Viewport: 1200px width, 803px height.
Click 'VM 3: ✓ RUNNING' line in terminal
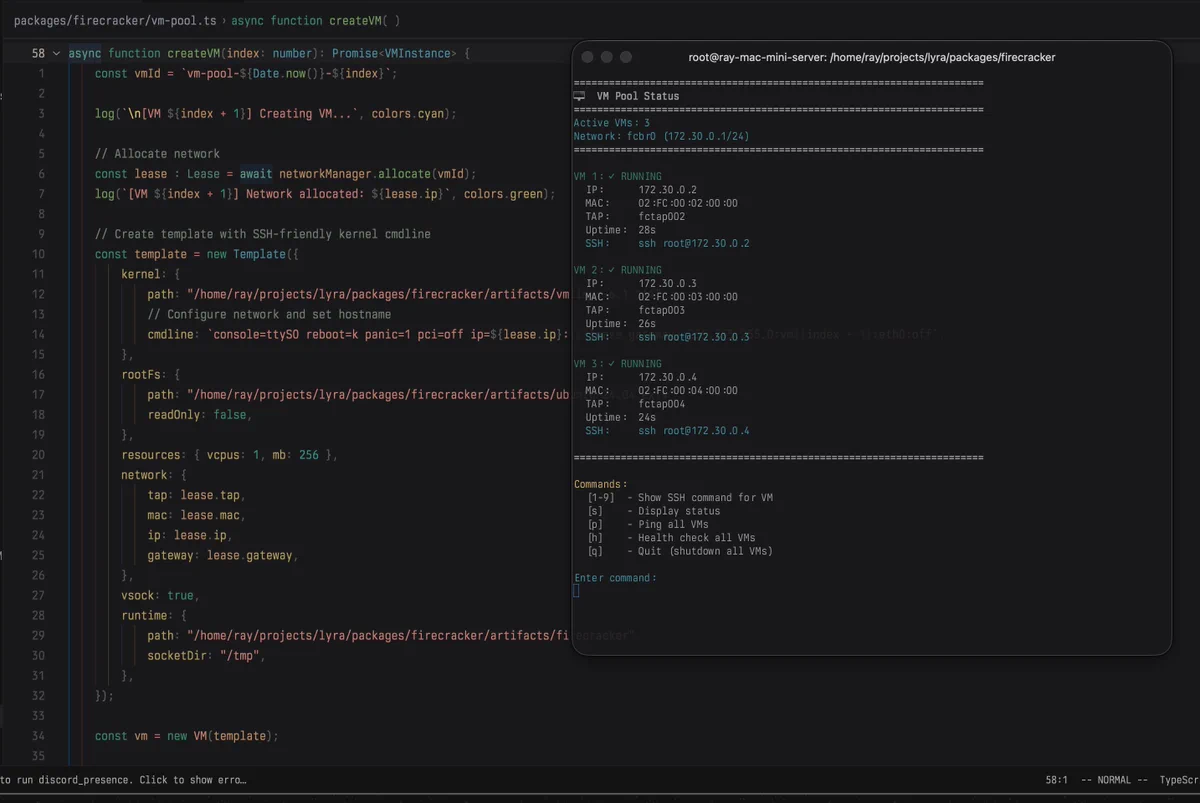(617, 365)
